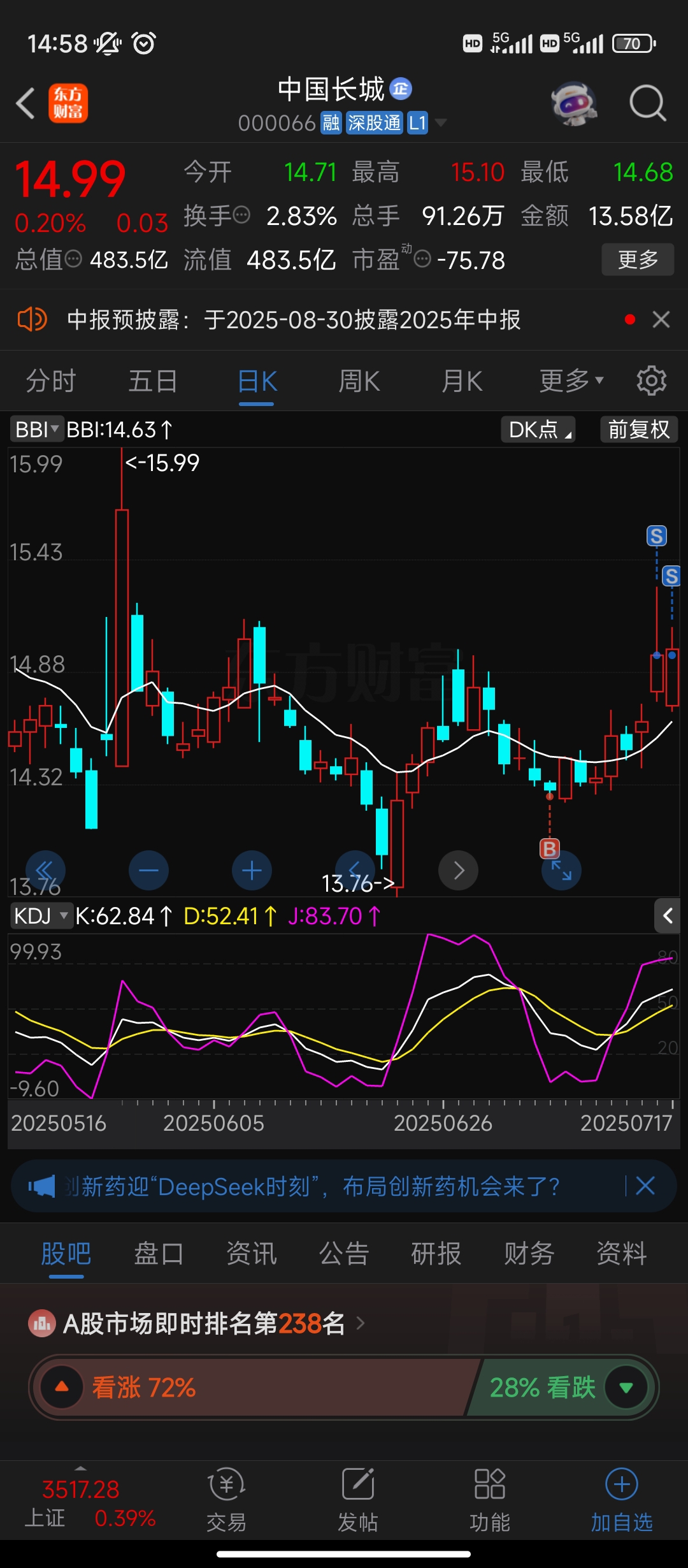This screenshot has width=688, height=1568.
Task: Open 更多 quote details button
Action: pos(638,259)
